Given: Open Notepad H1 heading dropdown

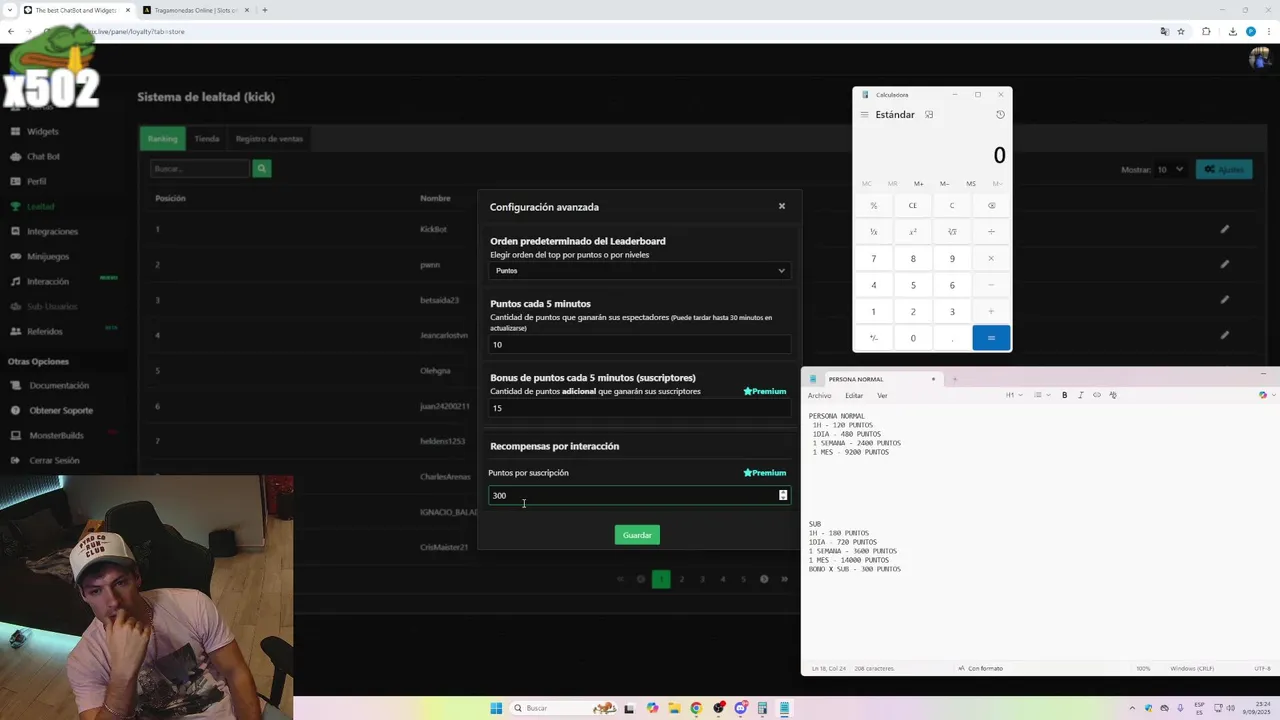Looking at the screenshot, I should coord(1012,395).
